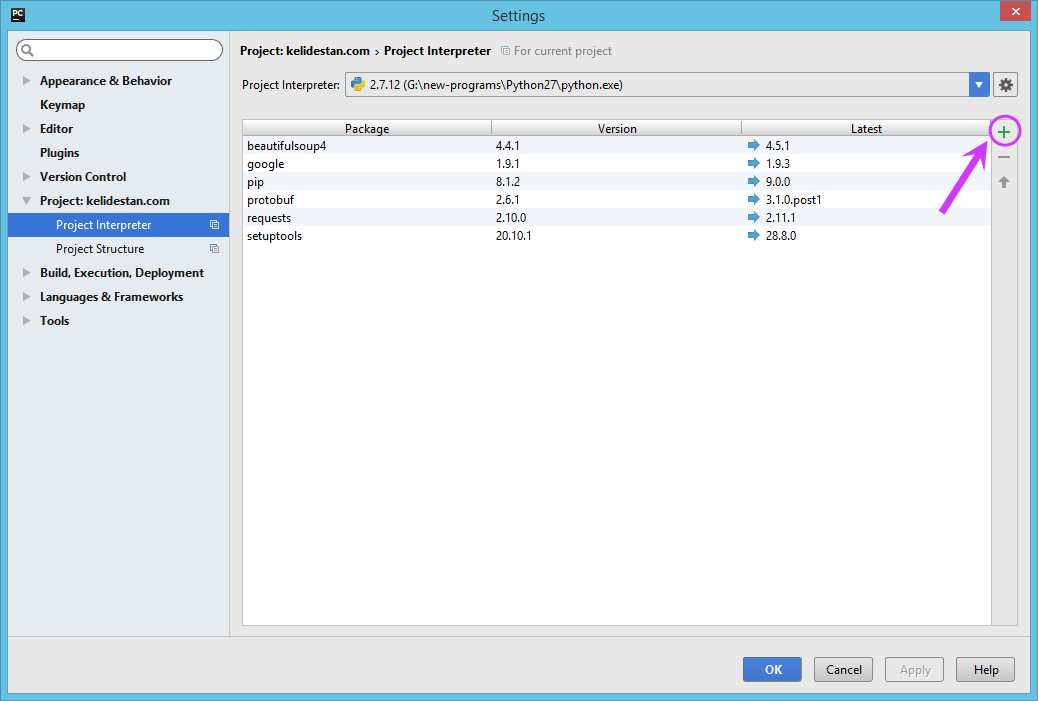Expand the Editor section arrow

[x=26, y=128]
